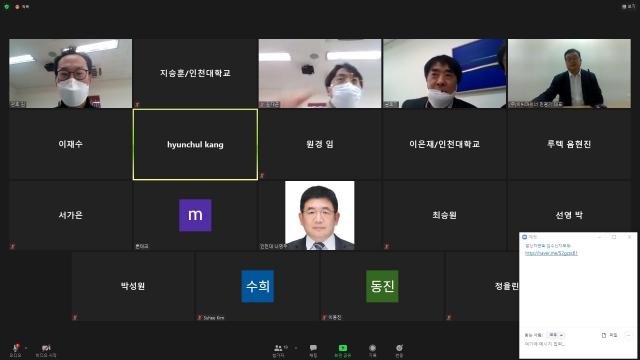This screenshot has height=360, width=640.
Task: Click the File button in the chat window
Action: click(609, 335)
